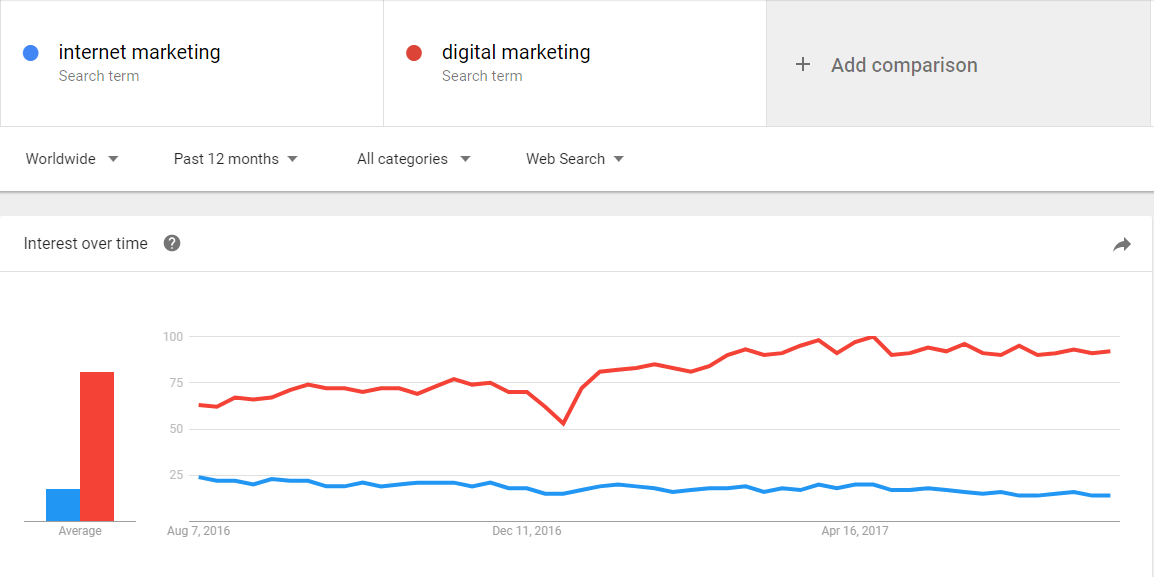Click the share arrow icon
Image resolution: width=1154 pixels, height=577 pixels.
[x=1122, y=245]
